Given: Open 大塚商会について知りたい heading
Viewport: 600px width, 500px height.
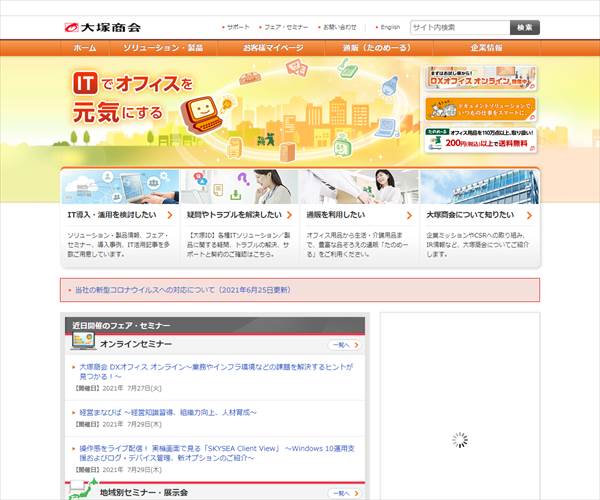Looking at the screenshot, I should (470, 215).
